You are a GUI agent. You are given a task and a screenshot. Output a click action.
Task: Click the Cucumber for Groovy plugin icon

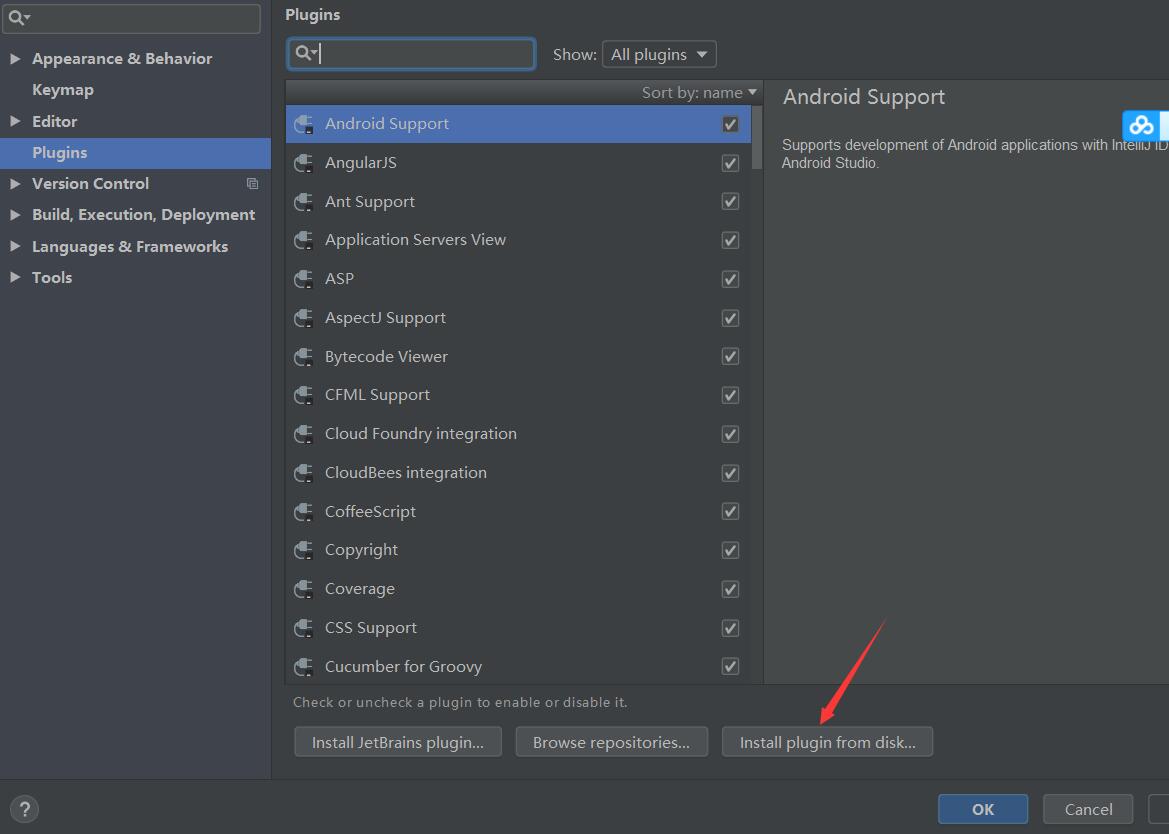coord(304,667)
